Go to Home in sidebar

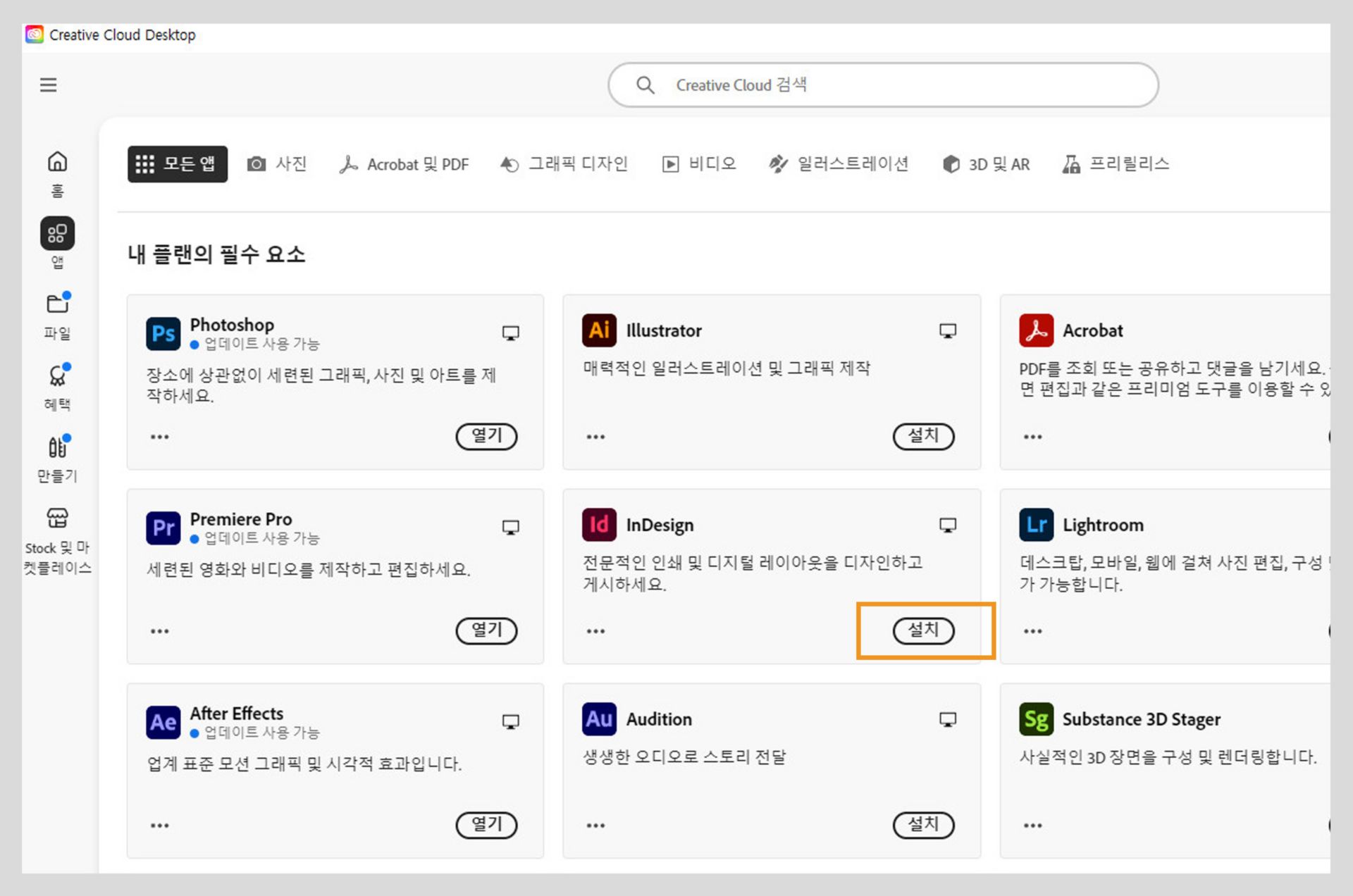pos(57,163)
